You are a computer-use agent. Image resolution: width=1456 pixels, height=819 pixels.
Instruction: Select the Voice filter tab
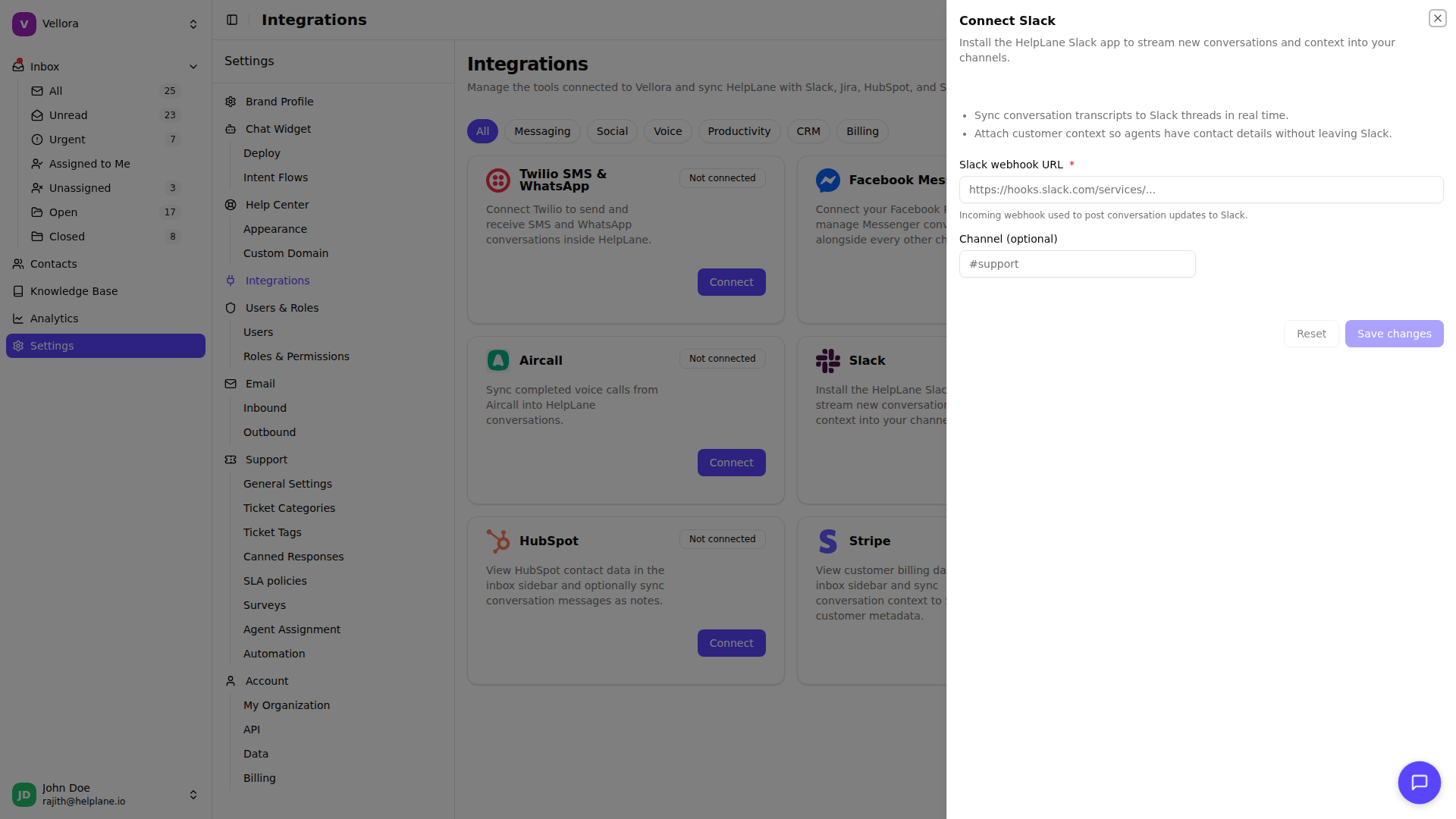668,131
